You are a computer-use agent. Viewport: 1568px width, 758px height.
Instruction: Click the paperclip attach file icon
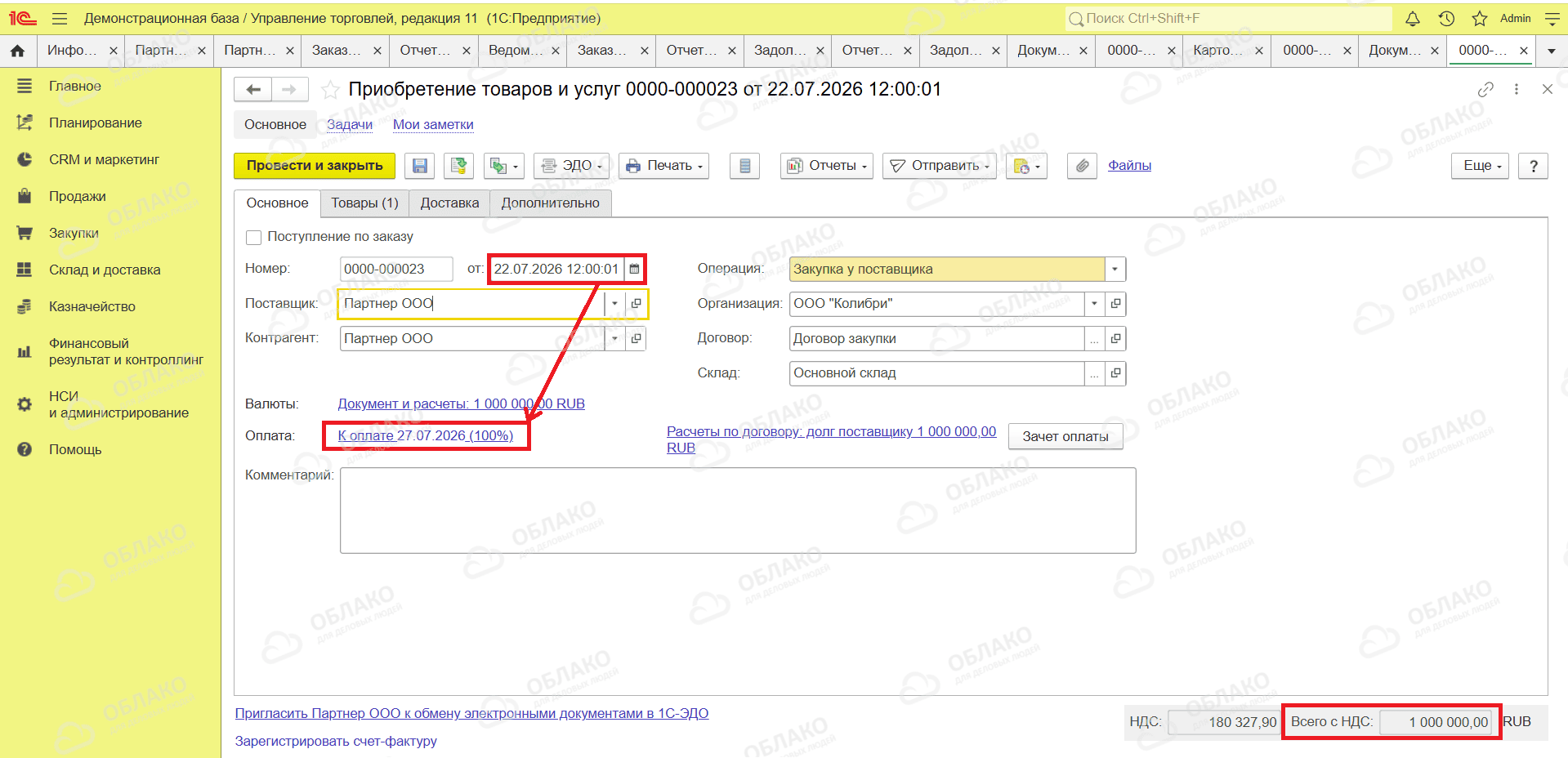pyautogui.click(x=1082, y=166)
